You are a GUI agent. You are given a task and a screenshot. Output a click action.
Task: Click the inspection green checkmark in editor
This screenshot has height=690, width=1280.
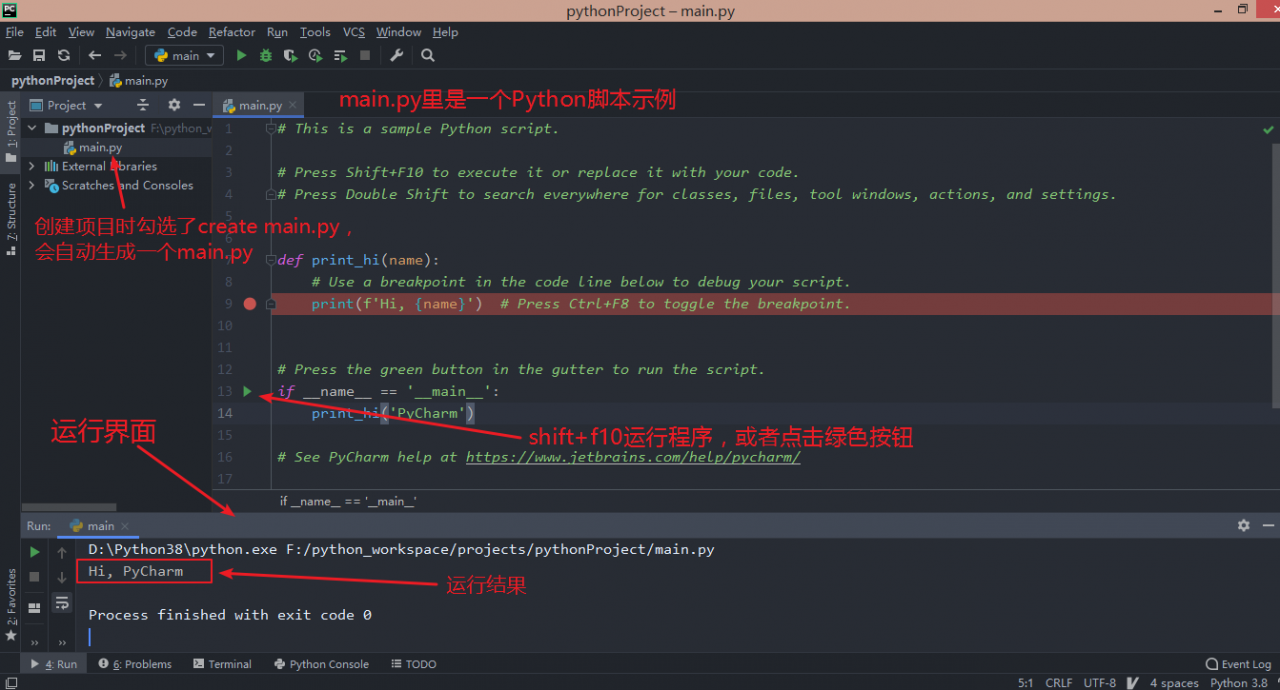[x=1269, y=129]
